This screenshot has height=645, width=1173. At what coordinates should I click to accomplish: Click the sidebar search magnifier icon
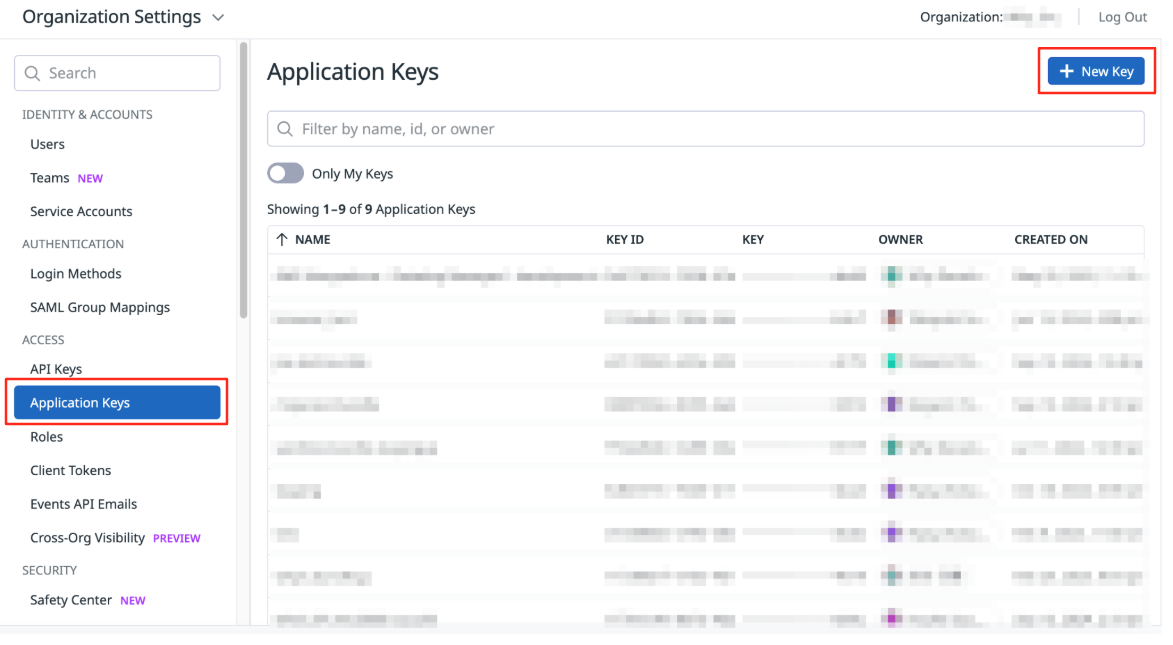click(32, 73)
